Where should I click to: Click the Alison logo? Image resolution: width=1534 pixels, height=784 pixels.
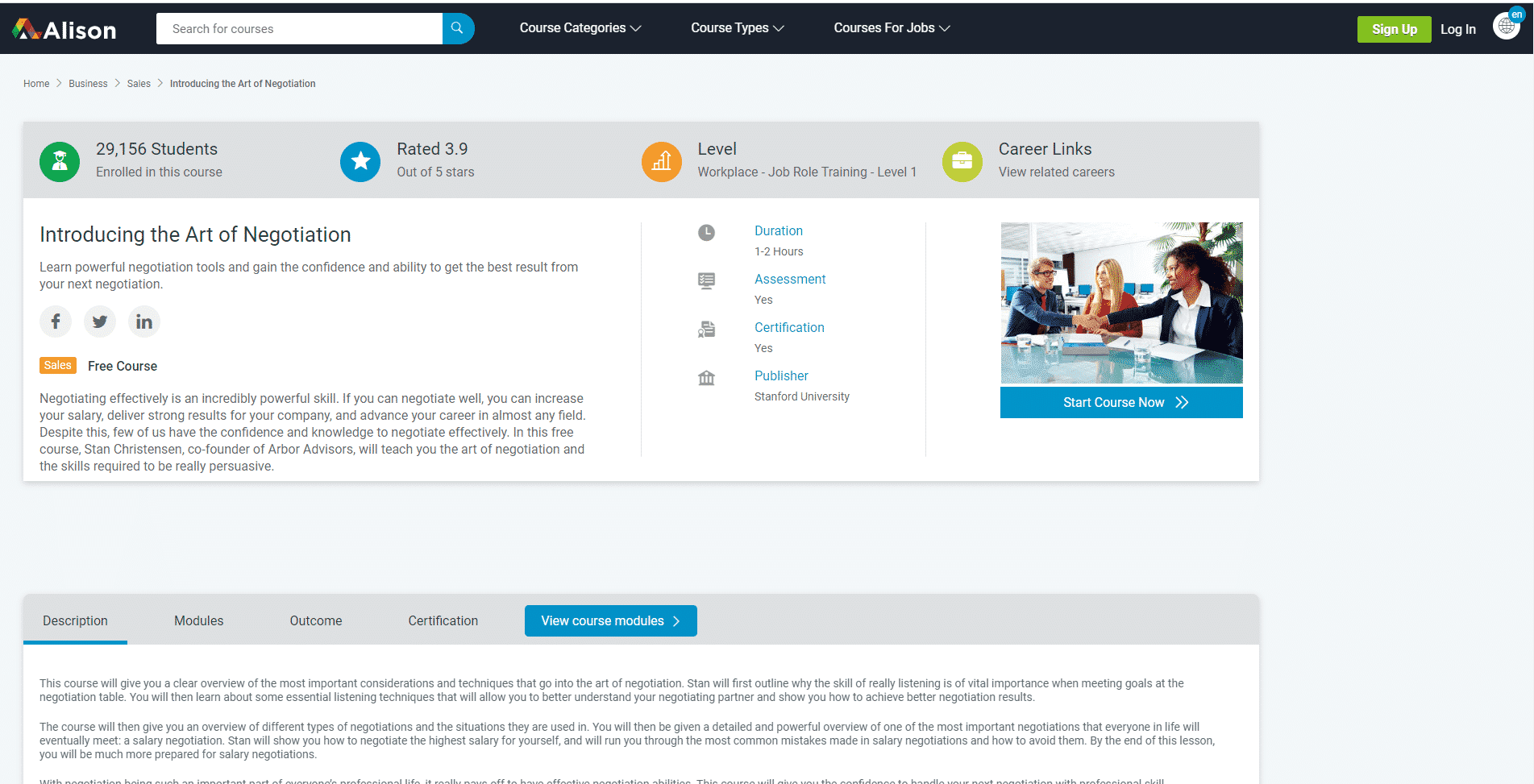64,29
